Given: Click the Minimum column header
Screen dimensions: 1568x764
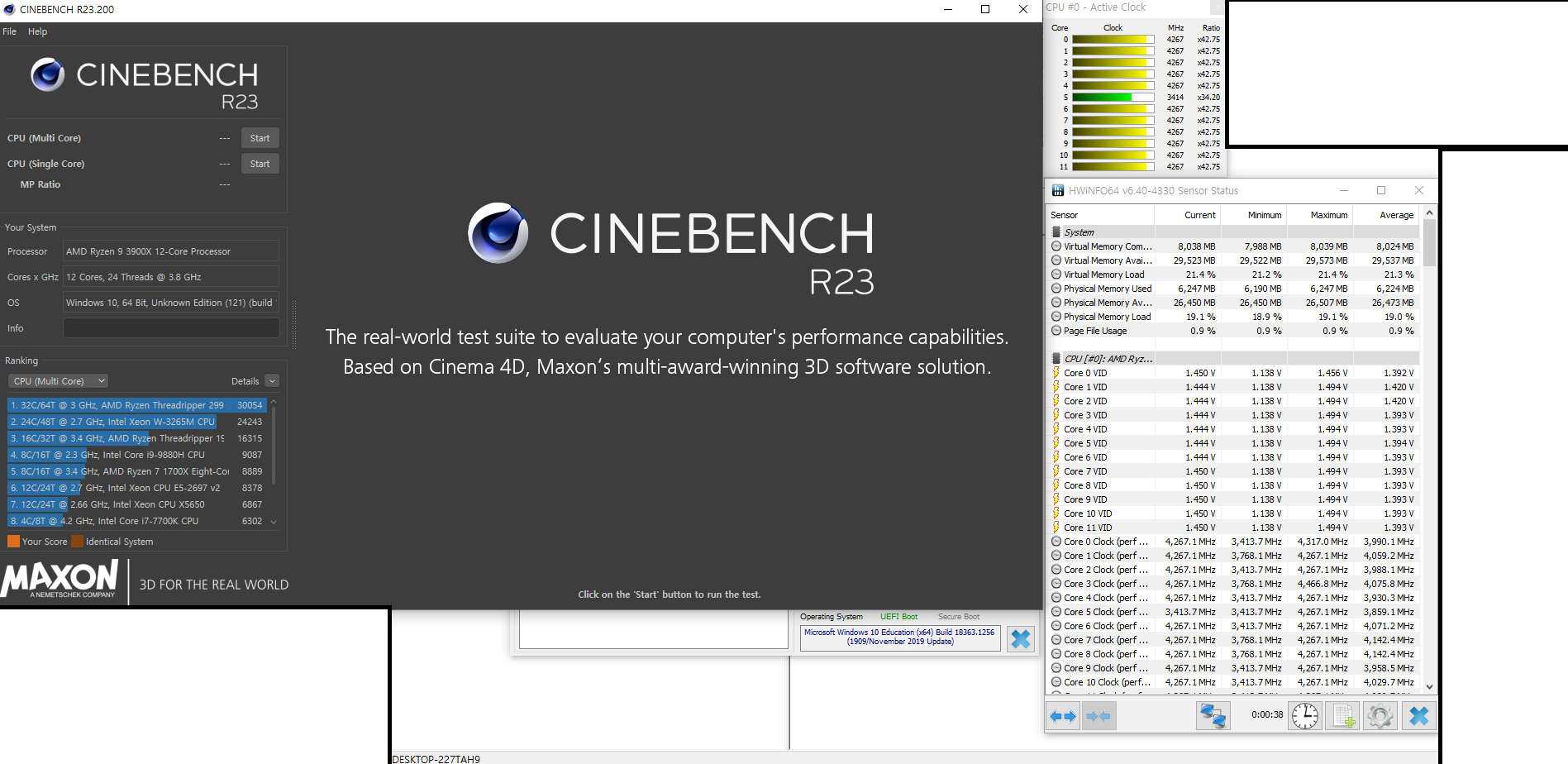Looking at the screenshot, I should [1253, 215].
